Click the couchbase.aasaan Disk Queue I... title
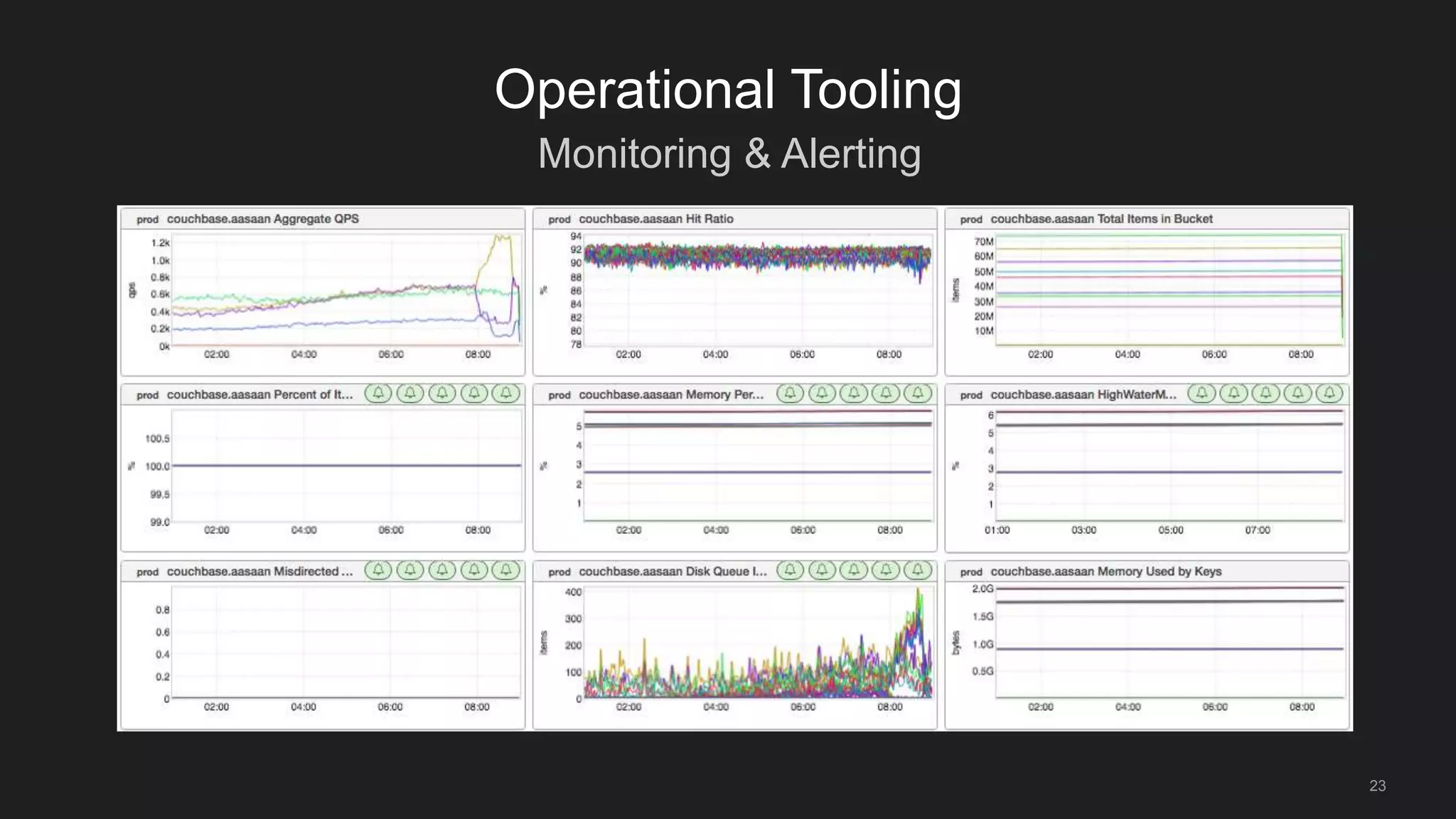The width and height of the screenshot is (1456, 819). point(673,572)
